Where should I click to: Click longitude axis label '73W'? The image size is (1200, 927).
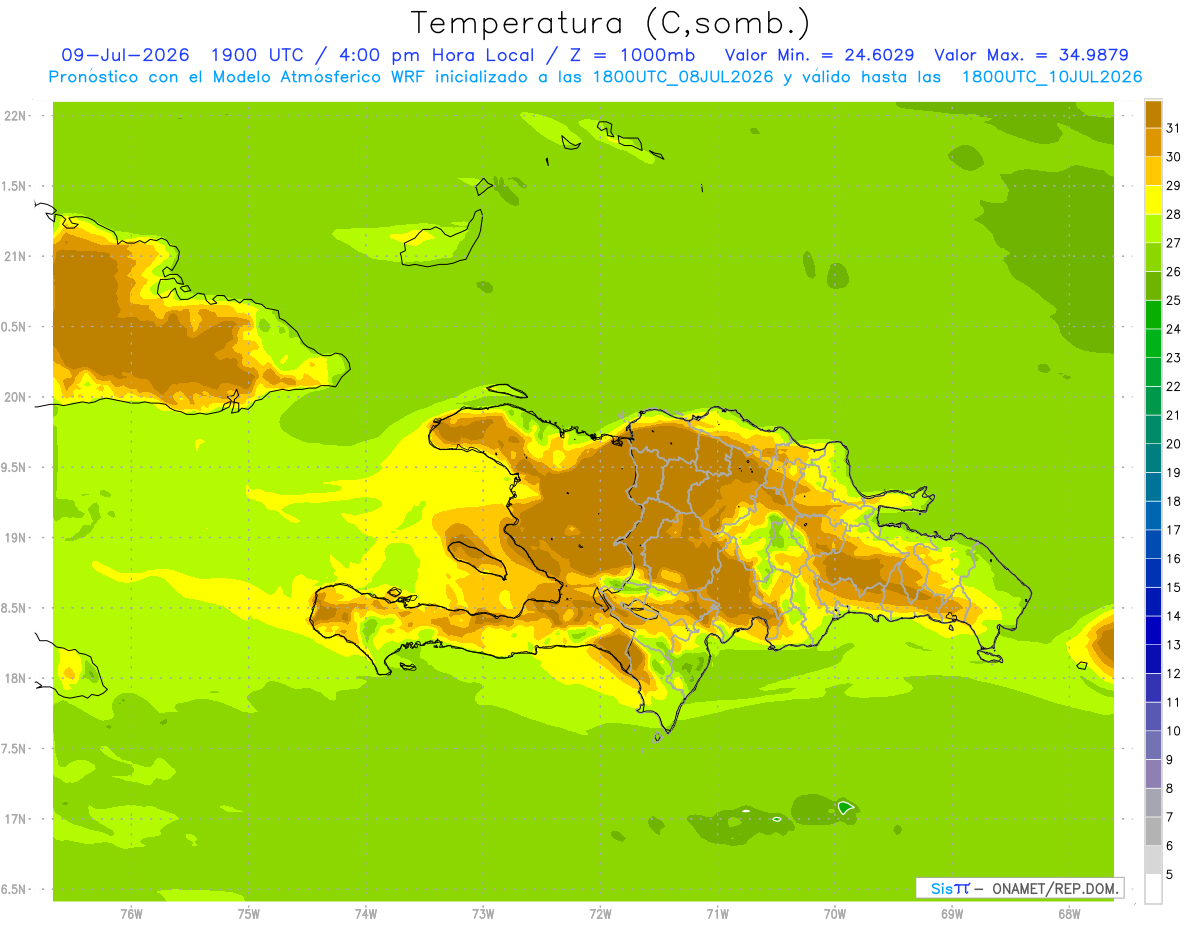[x=483, y=914]
